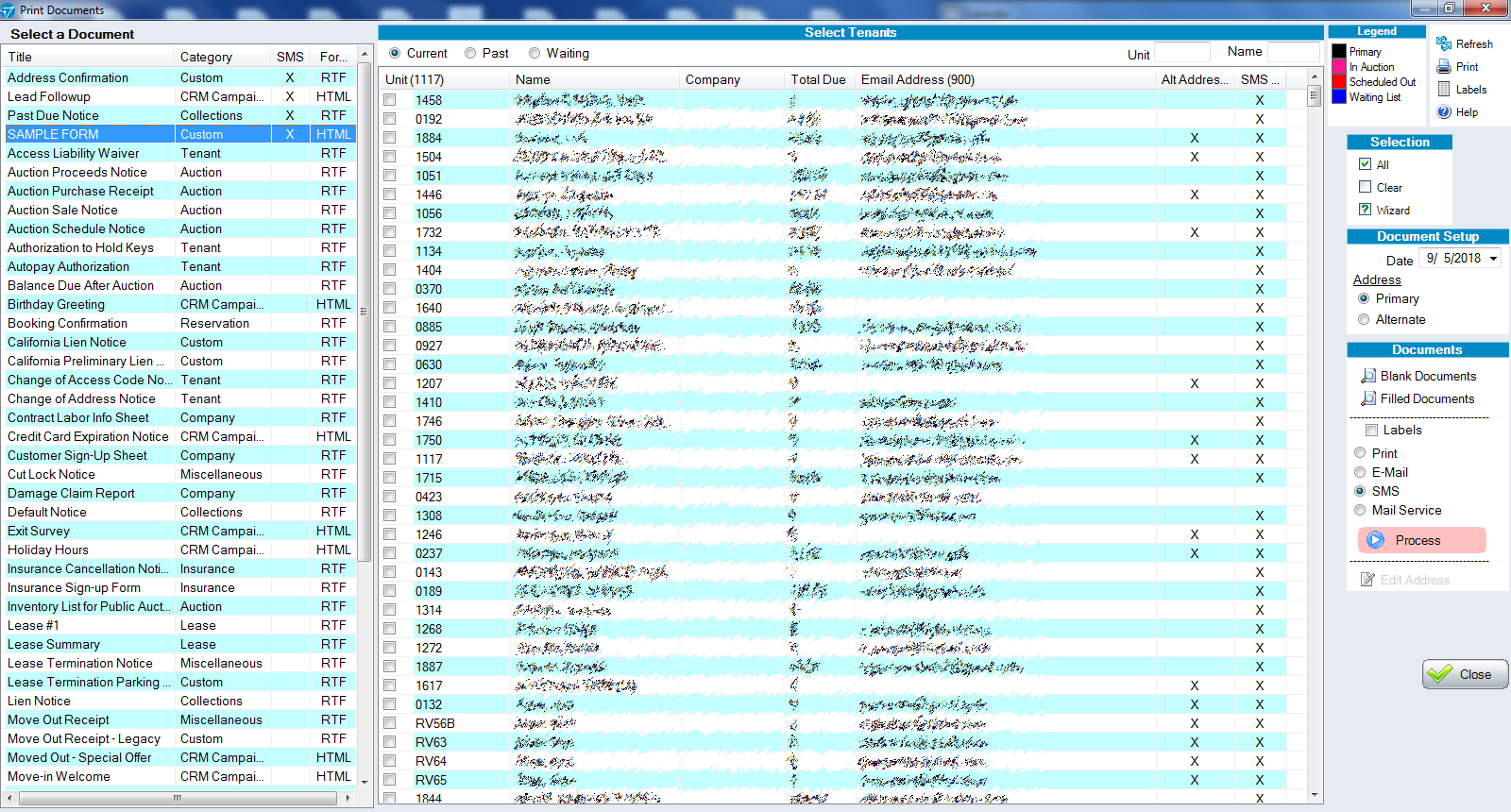Click the black Primary legend swatch
Screen dimensions: 1511x812
(x=1339, y=51)
